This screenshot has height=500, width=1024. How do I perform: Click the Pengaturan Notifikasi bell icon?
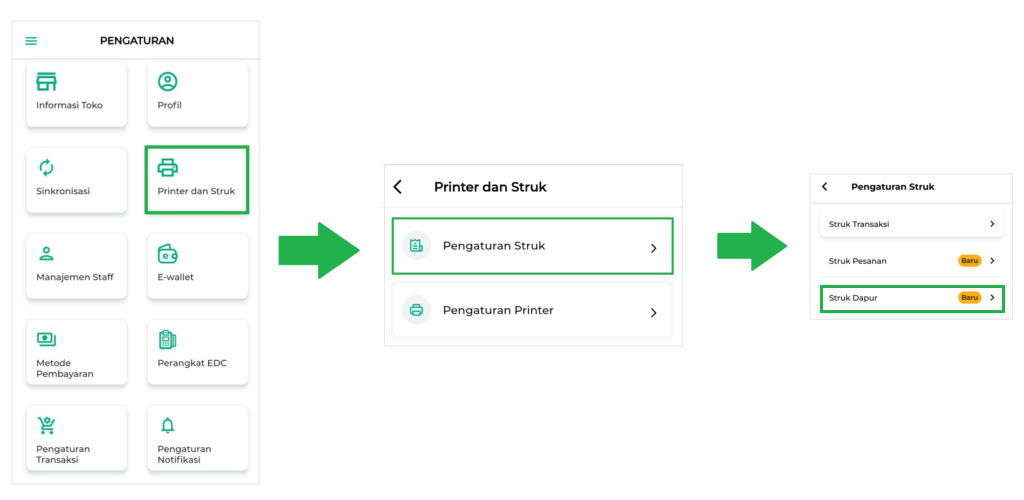pos(168,425)
